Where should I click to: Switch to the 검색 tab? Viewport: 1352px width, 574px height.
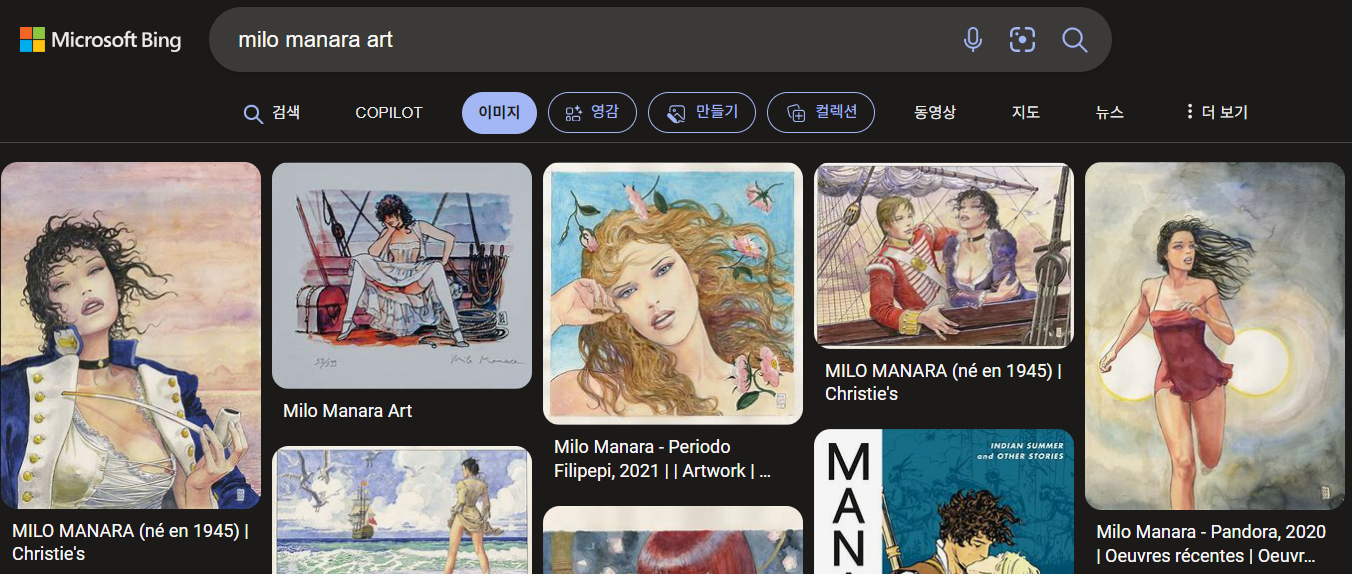pos(271,113)
